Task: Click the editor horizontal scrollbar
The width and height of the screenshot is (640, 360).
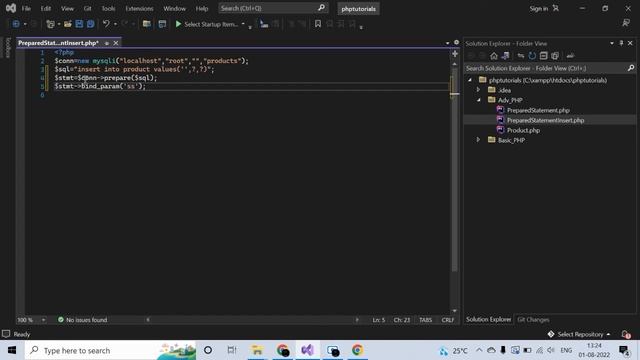Action: click(252, 320)
